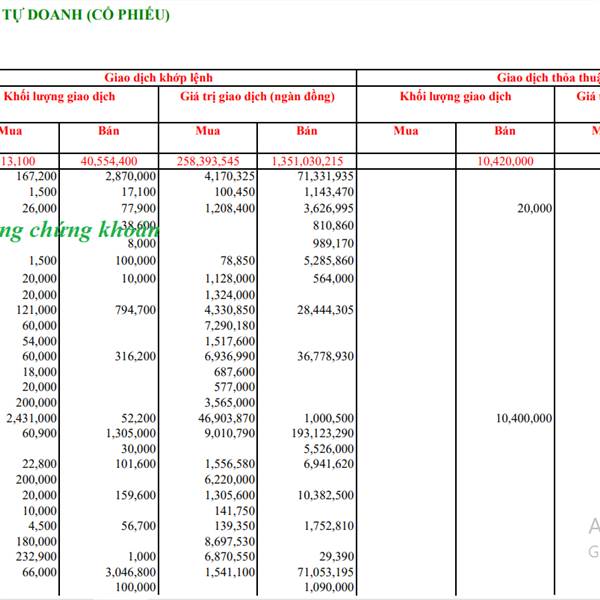Click the cell '36,778,930'

pyautogui.click(x=326, y=356)
